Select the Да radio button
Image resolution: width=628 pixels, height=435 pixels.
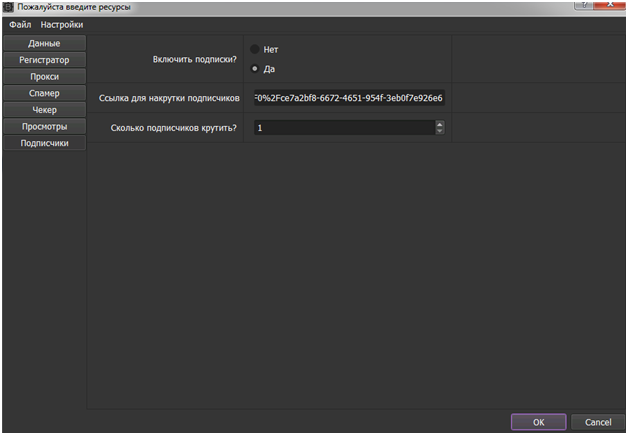pyautogui.click(x=255, y=69)
